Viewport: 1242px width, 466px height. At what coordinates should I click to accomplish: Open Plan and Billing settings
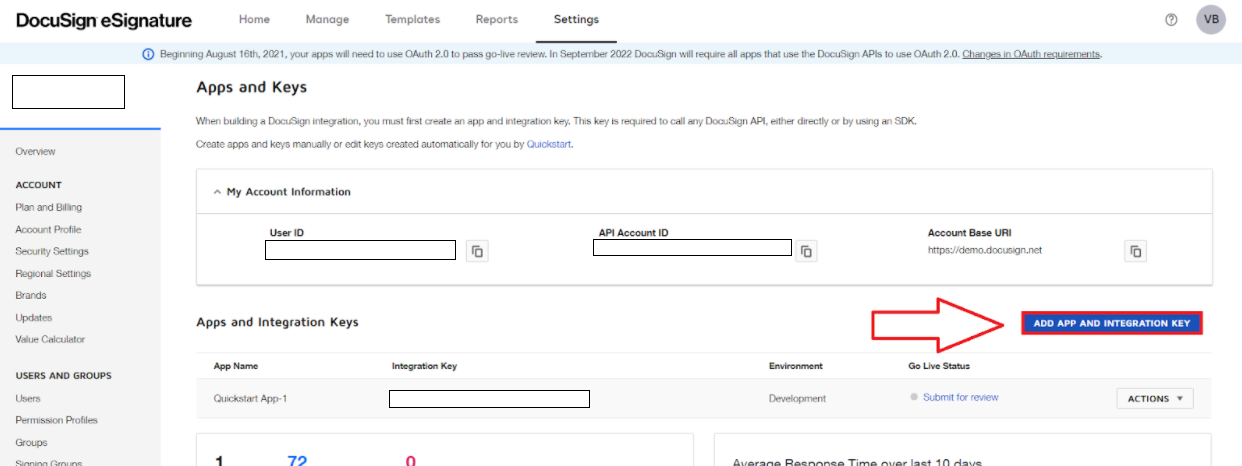coord(49,208)
